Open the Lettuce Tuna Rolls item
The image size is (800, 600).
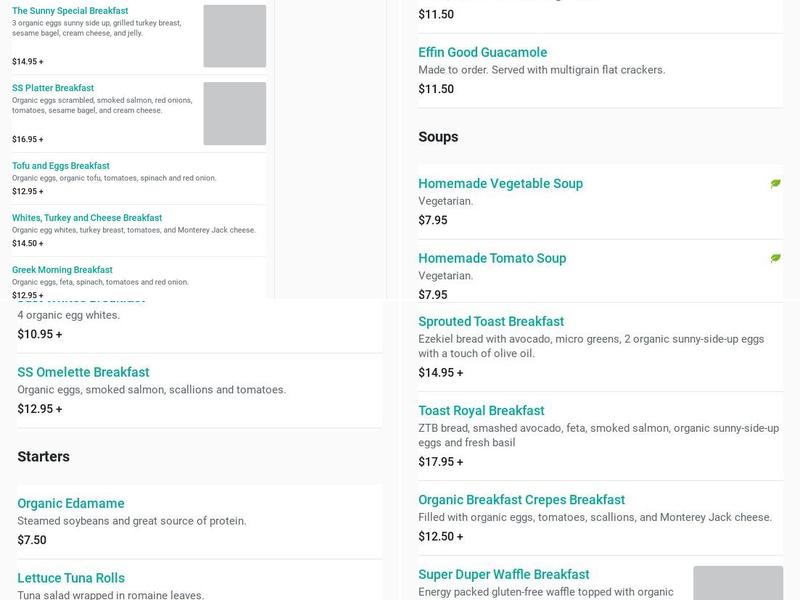tap(71, 578)
